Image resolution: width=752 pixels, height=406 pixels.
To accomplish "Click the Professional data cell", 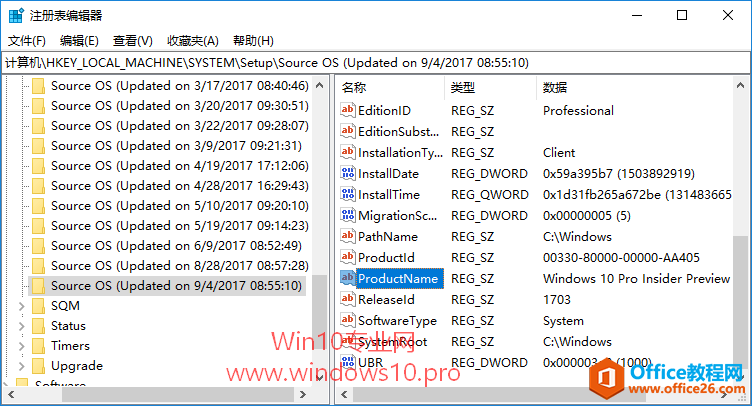I will tap(578, 111).
